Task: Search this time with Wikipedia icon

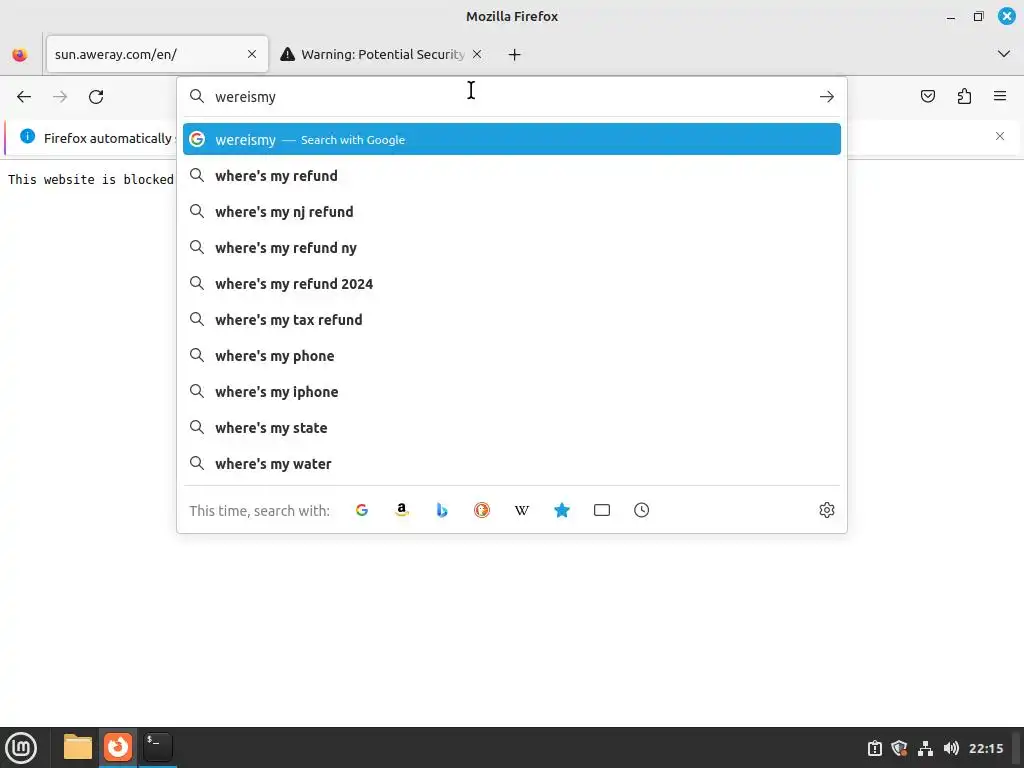Action: coord(522,510)
